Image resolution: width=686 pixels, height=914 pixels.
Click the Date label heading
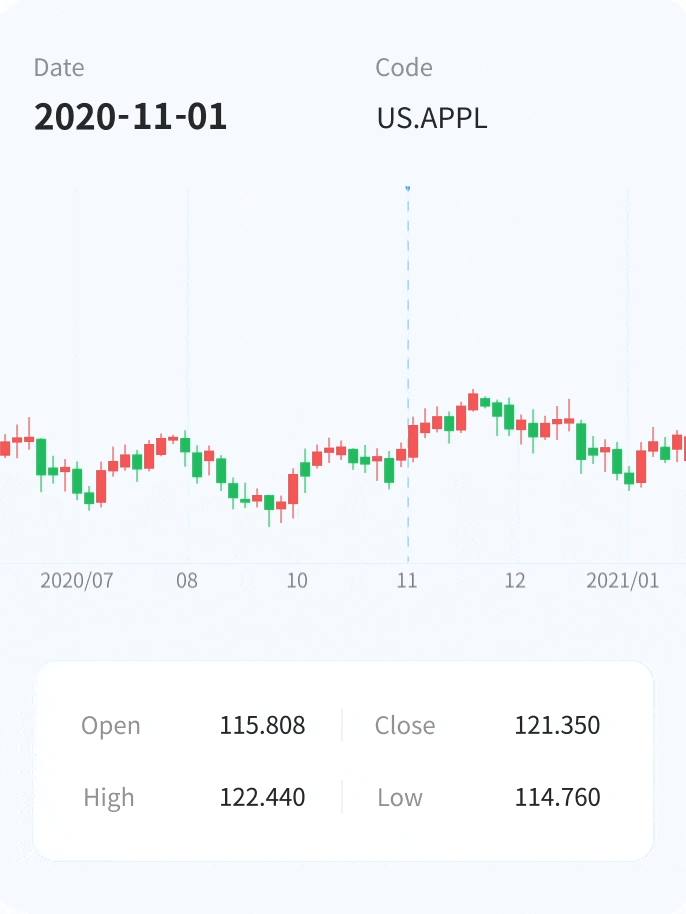coord(59,68)
